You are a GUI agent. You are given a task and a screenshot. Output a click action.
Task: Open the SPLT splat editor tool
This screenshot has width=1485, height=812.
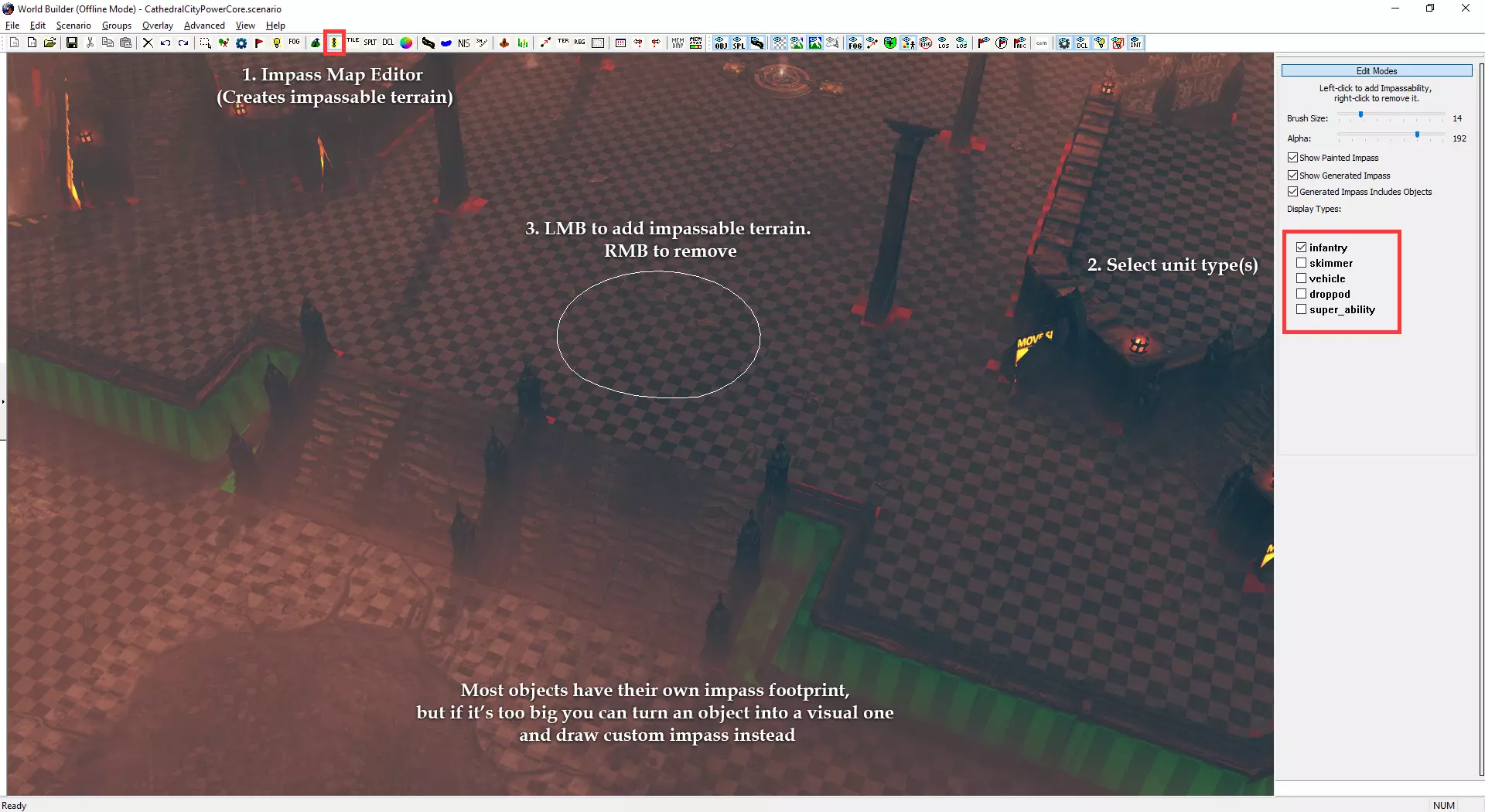pos(370,43)
